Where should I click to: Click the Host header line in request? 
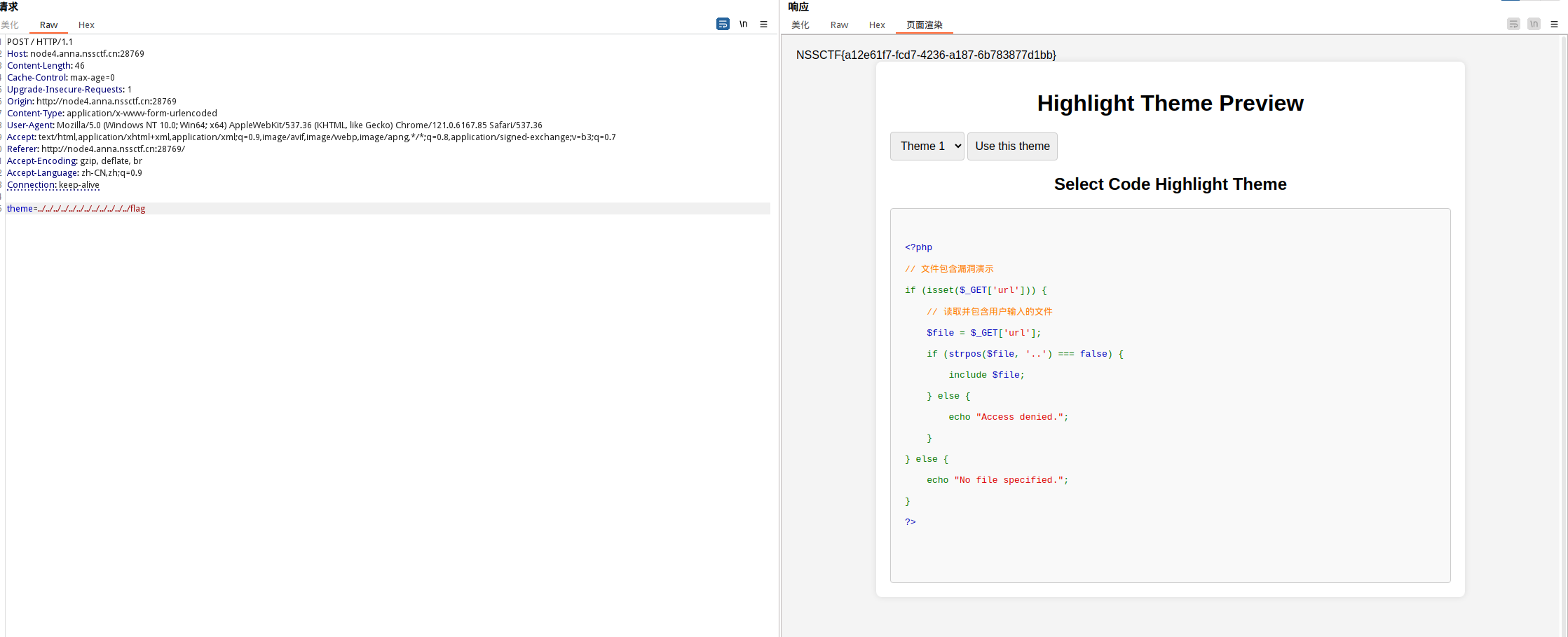coord(76,54)
